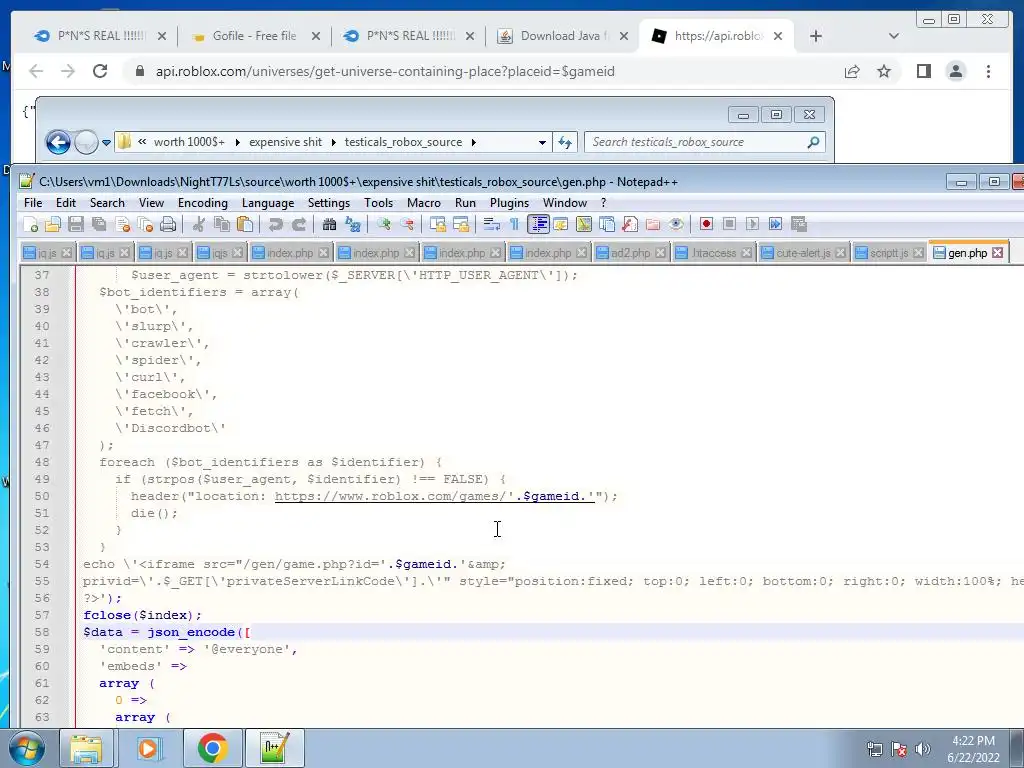Open the Language menu
The image size is (1024, 768).
pyautogui.click(x=268, y=203)
